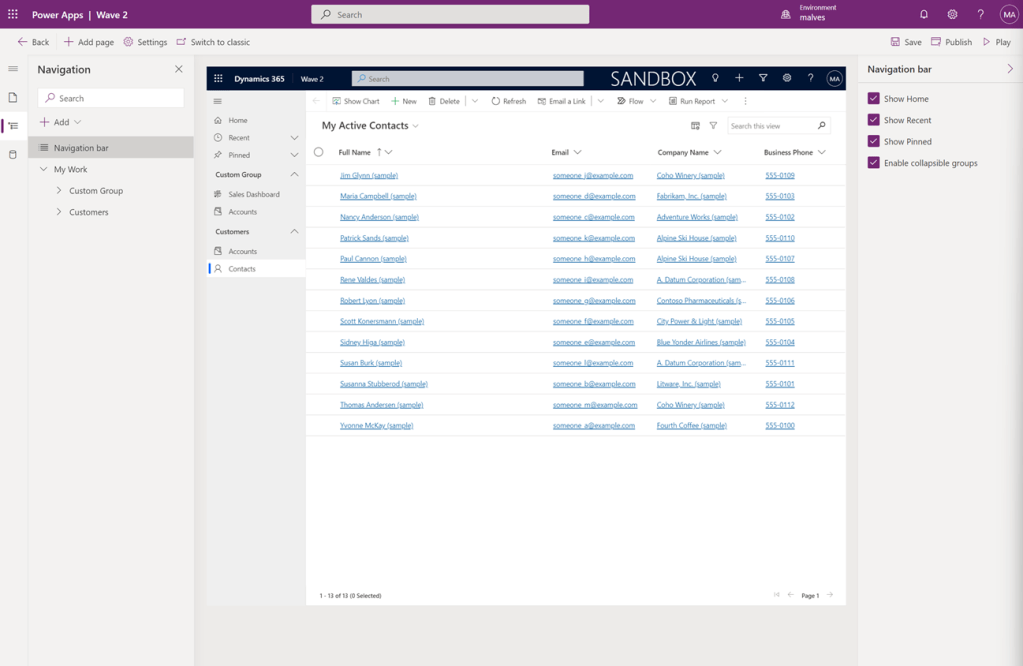Screen dimensions: 1023x666
Task: Open the My Active Contacts view dropdown
Action: 416,126
